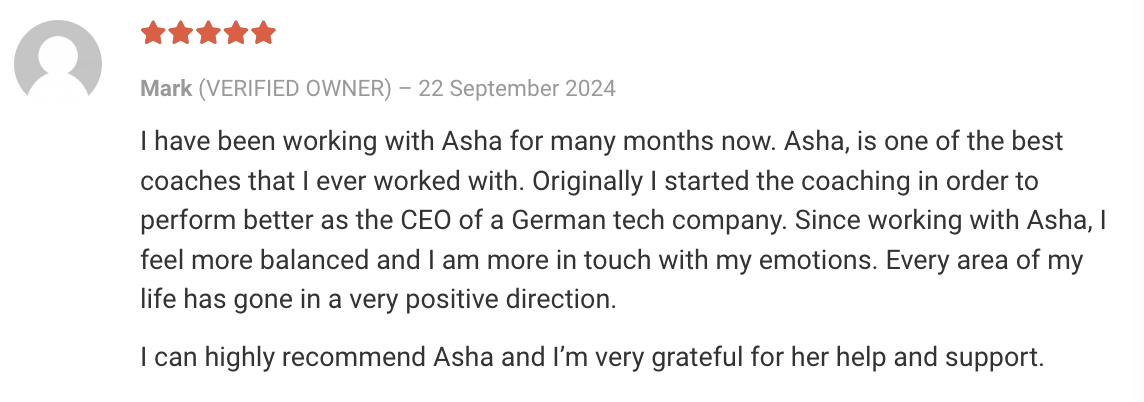The width and height of the screenshot is (1144, 402).
Task: Click the gray user avatar icon
Action: click(58, 61)
